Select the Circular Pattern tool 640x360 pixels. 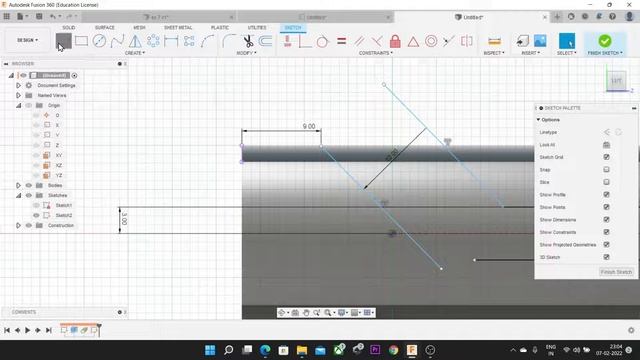click(x=153, y=41)
